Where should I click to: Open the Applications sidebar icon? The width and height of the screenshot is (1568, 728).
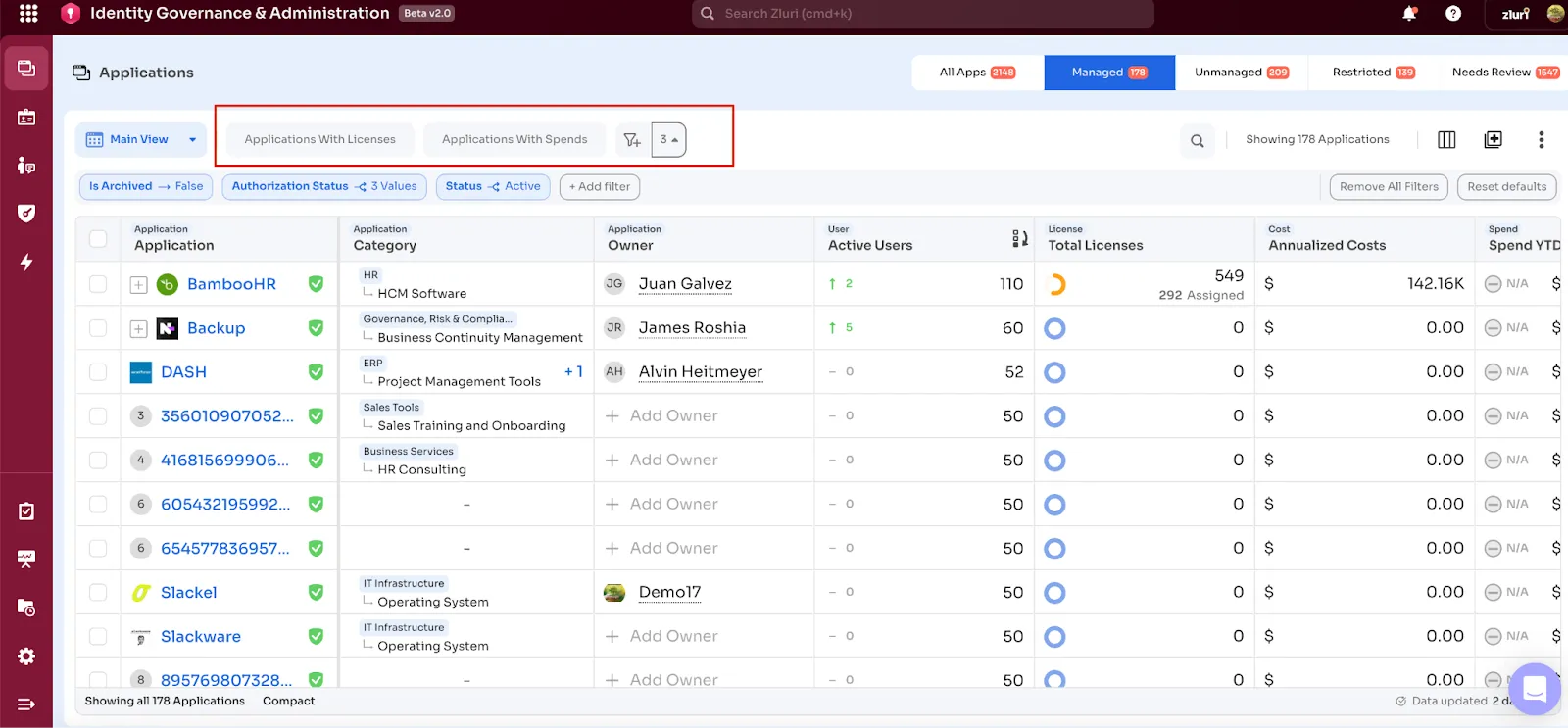coord(26,69)
